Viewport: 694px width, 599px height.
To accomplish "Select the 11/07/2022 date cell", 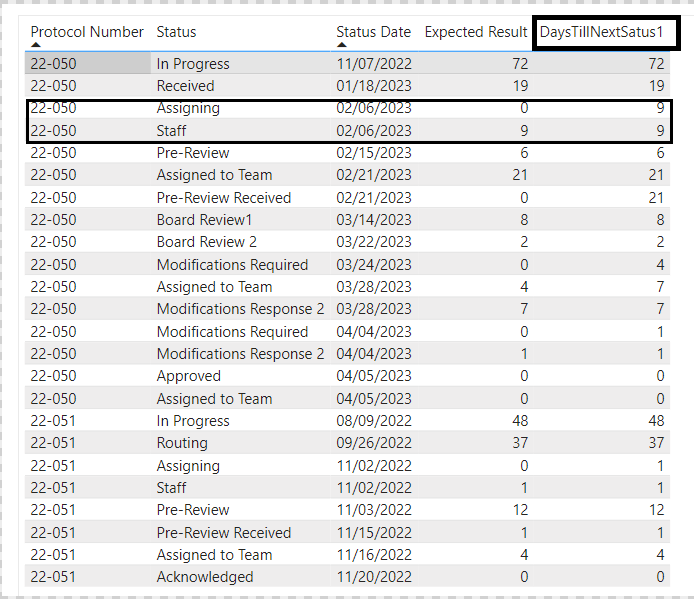I will (374, 64).
